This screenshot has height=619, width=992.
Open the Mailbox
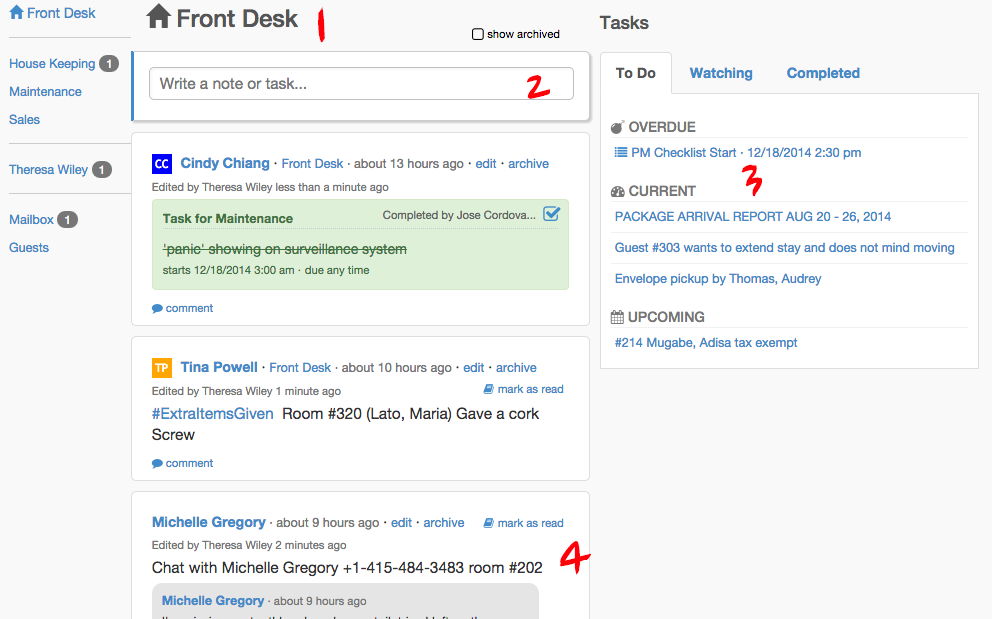tap(31, 220)
